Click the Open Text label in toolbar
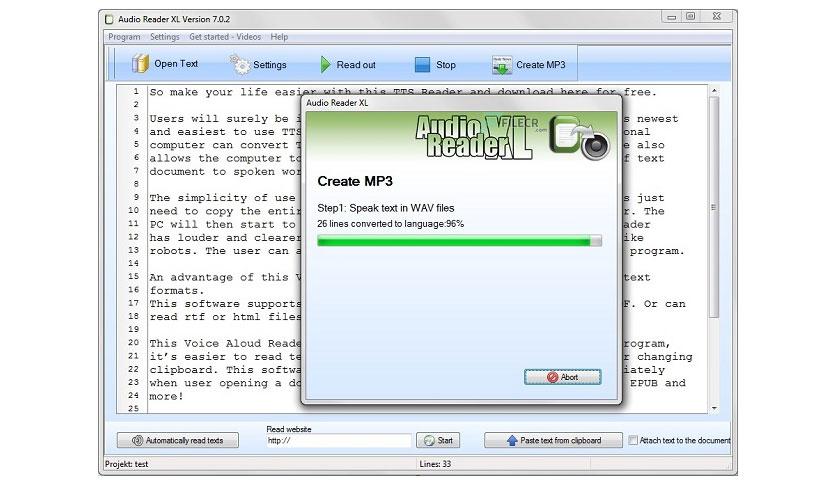This screenshot has width=836, height=484. click(x=176, y=63)
